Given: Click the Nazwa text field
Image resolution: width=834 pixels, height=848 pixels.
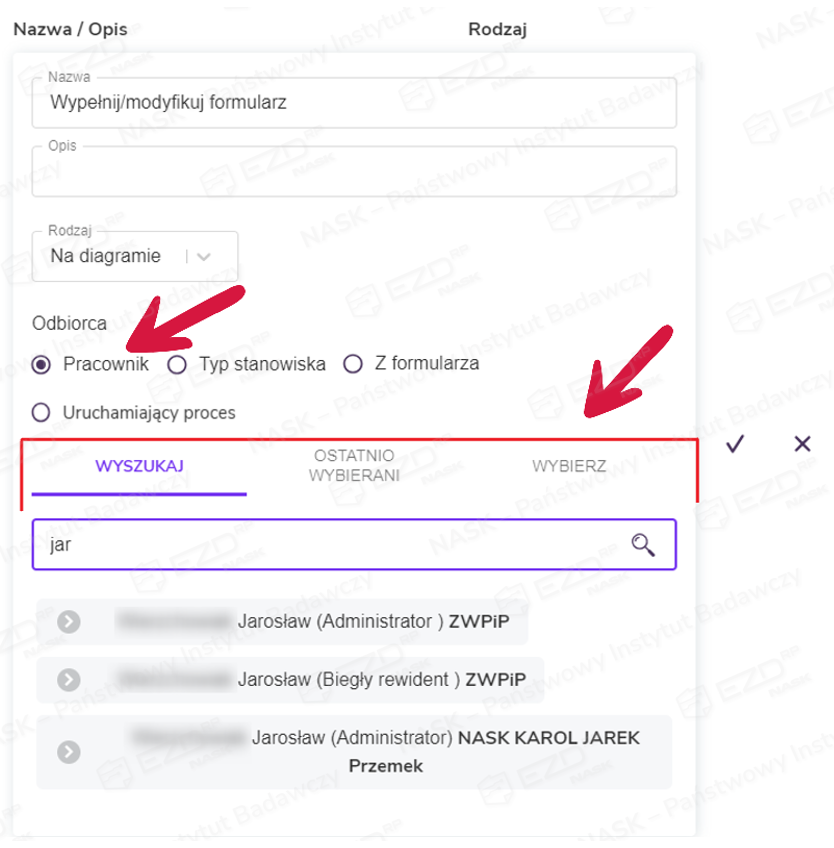Looking at the screenshot, I should pyautogui.click(x=354, y=103).
